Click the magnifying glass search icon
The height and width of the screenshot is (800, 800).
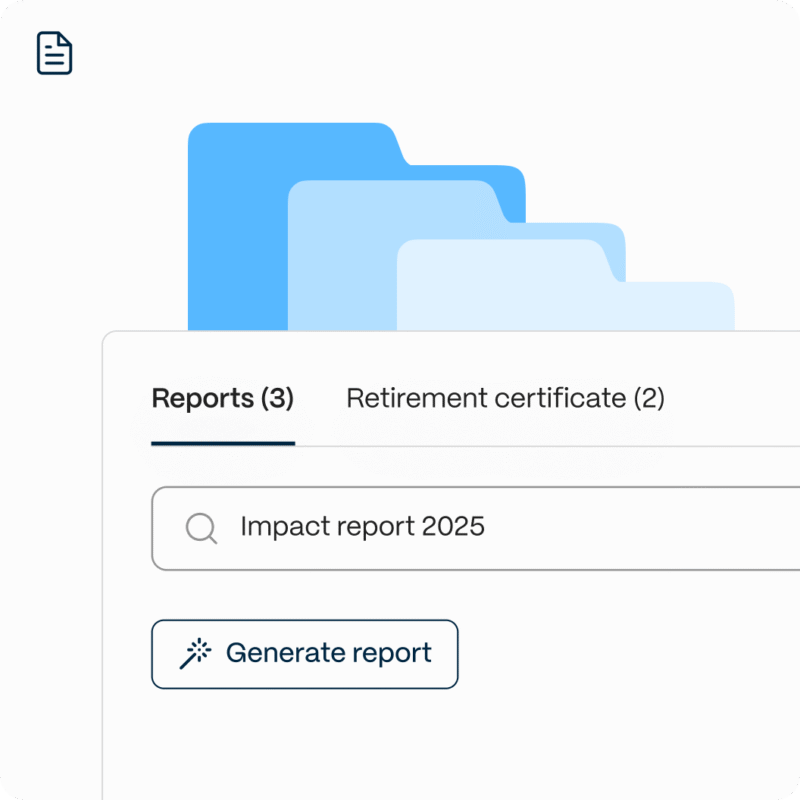click(201, 528)
